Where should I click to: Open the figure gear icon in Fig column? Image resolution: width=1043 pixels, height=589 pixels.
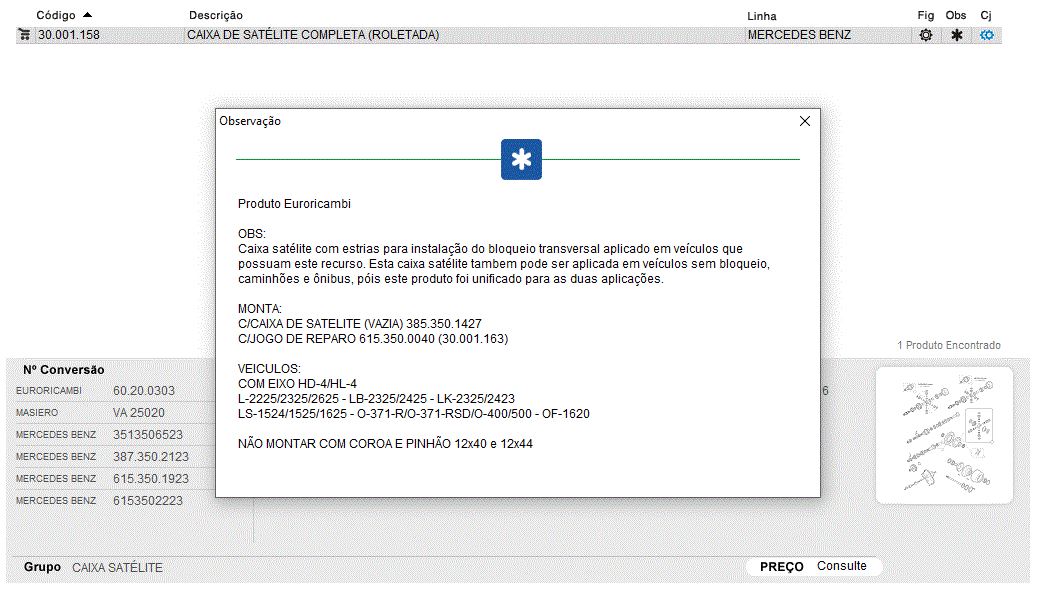(x=926, y=35)
